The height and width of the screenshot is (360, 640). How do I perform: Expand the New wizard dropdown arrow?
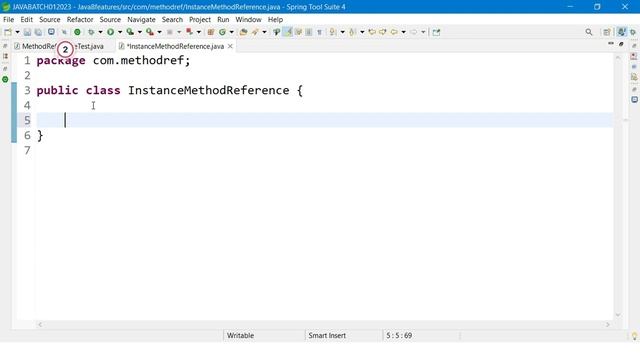[17, 32]
